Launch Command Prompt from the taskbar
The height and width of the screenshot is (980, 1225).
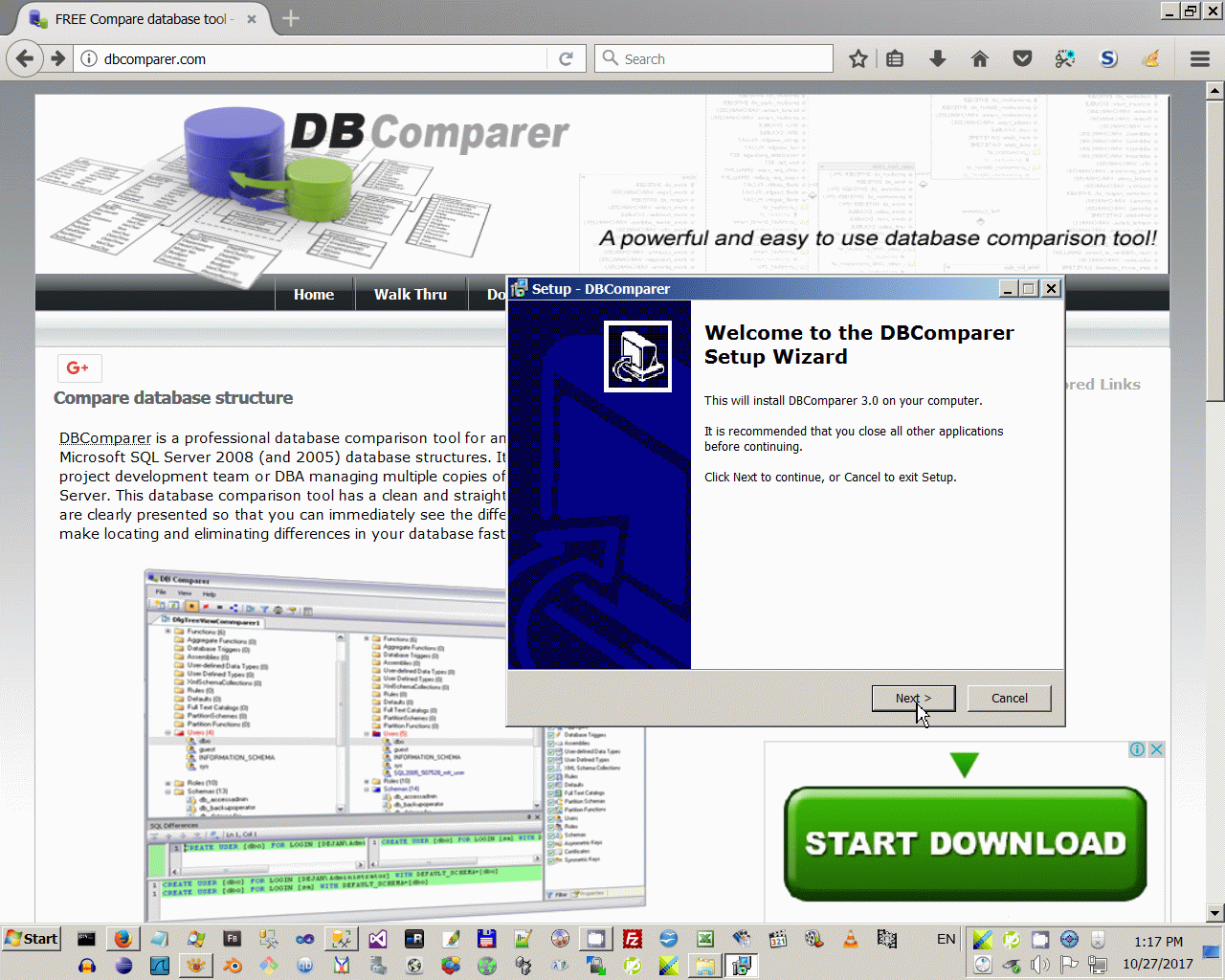(x=86, y=939)
